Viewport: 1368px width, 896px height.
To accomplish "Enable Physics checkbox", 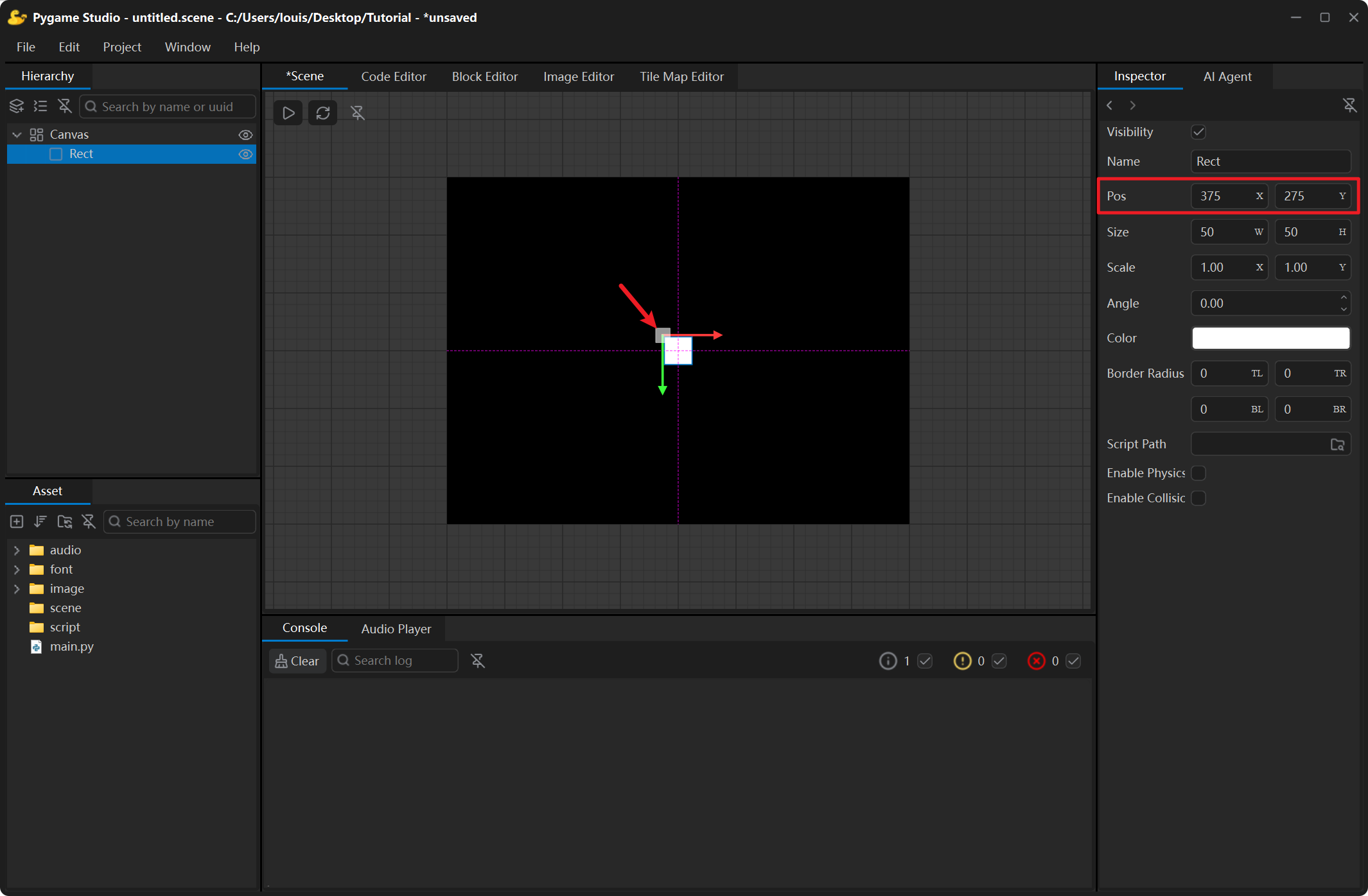I will point(1198,473).
